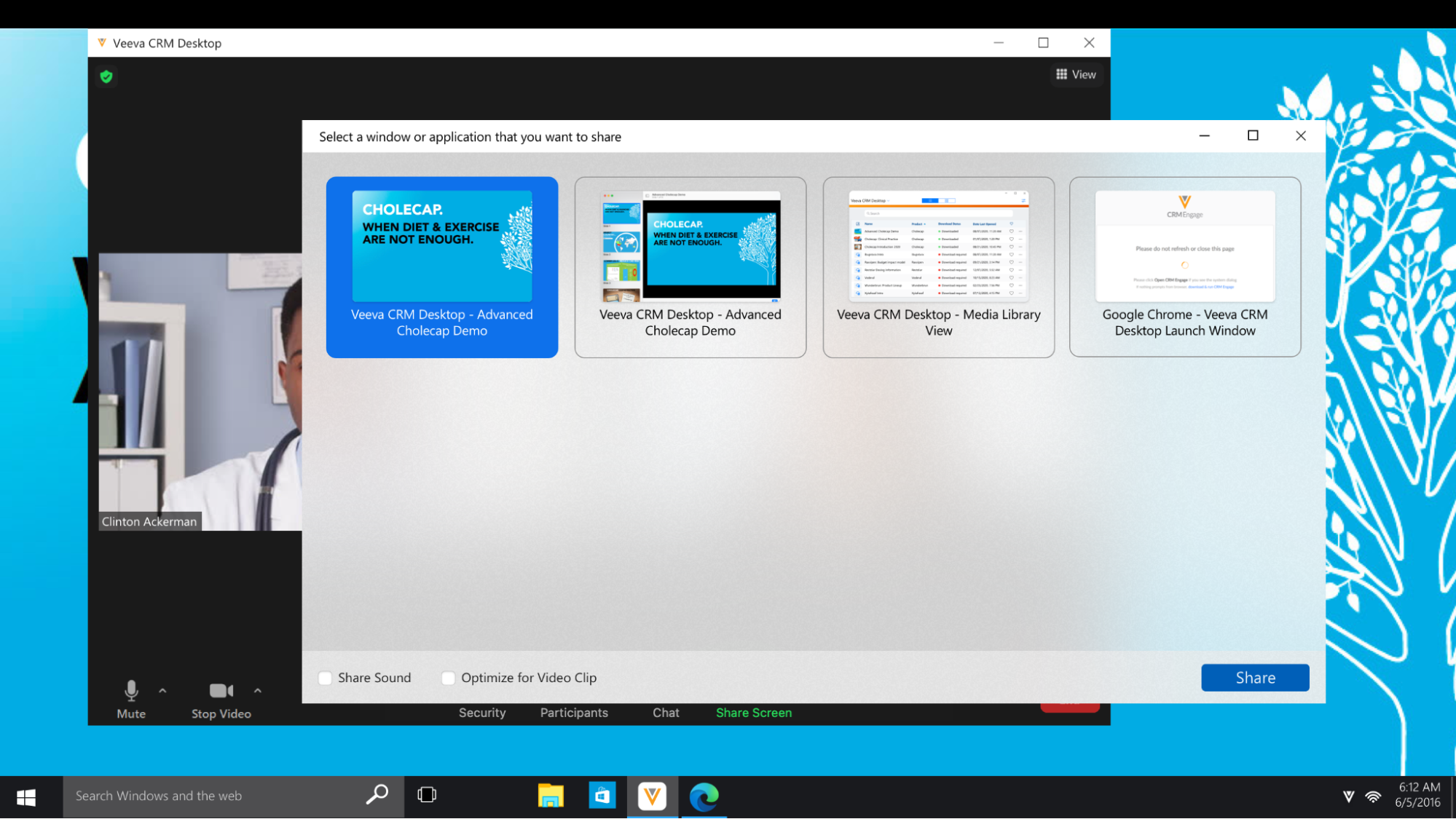Image resolution: width=1456 pixels, height=819 pixels.
Task: Click the blue Share button
Action: click(x=1254, y=678)
